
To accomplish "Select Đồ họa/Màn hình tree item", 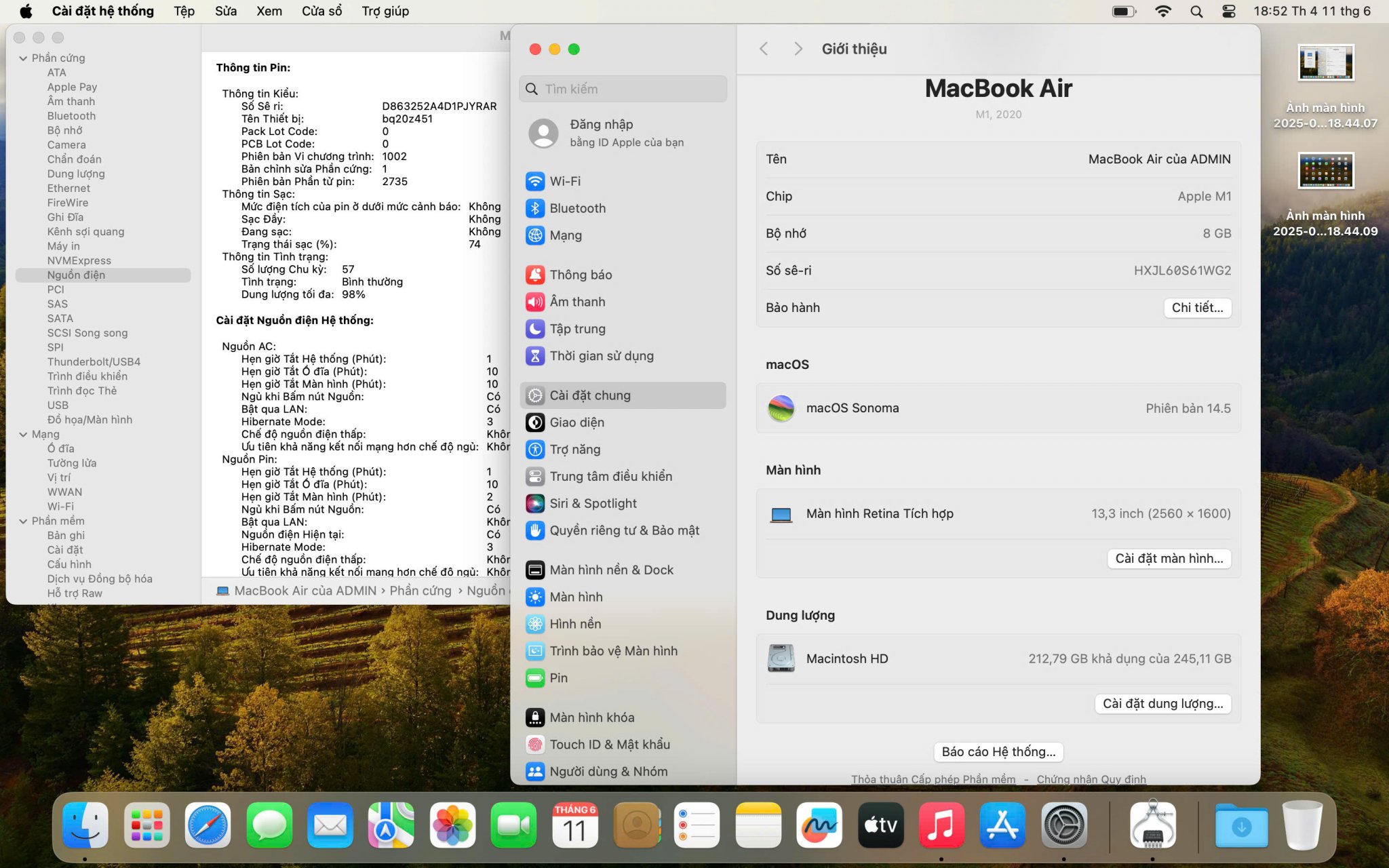I will pos(90,420).
